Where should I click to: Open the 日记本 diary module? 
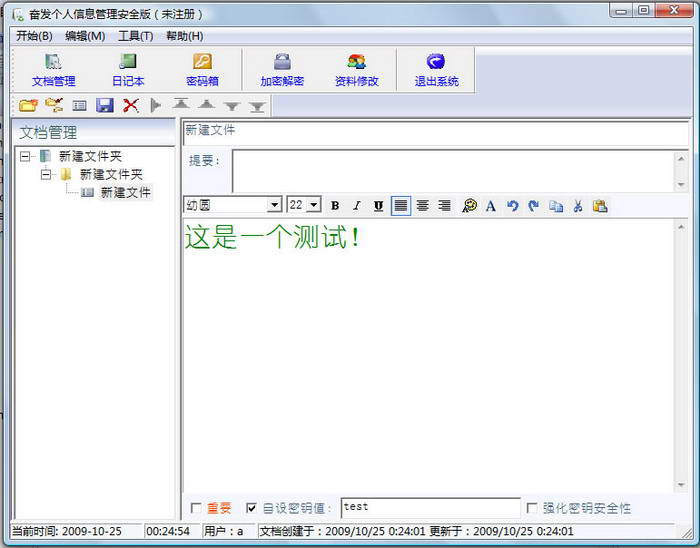click(x=128, y=70)
